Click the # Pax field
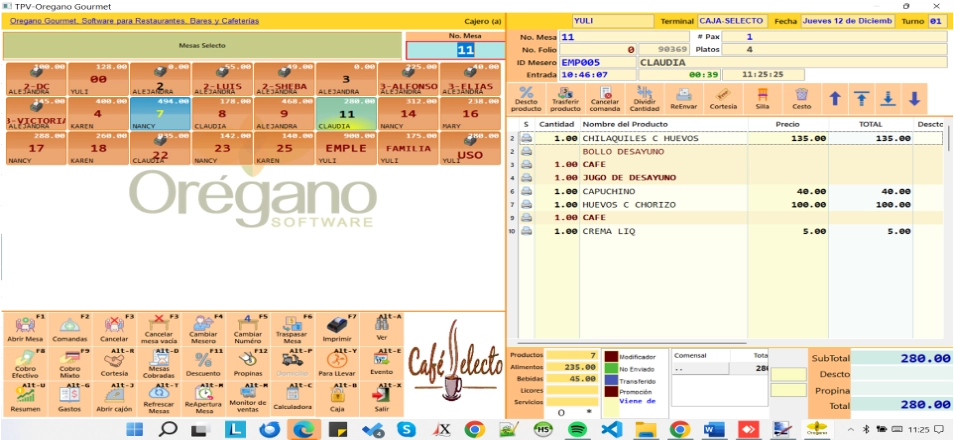The width and height of the screenshot is (954, 440). pyautogui.click(x=834, y=37)
